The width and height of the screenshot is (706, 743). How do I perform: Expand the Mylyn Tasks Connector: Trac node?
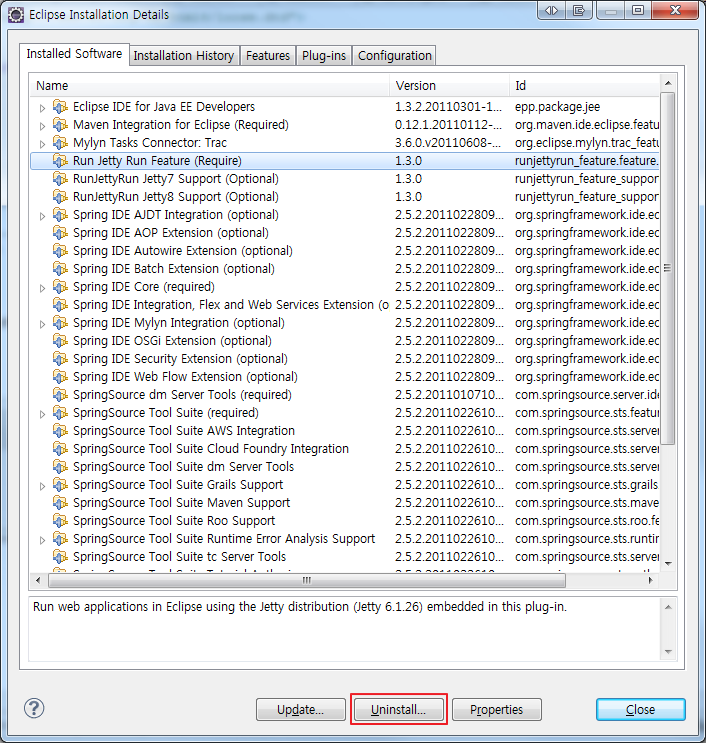point(42,144)
